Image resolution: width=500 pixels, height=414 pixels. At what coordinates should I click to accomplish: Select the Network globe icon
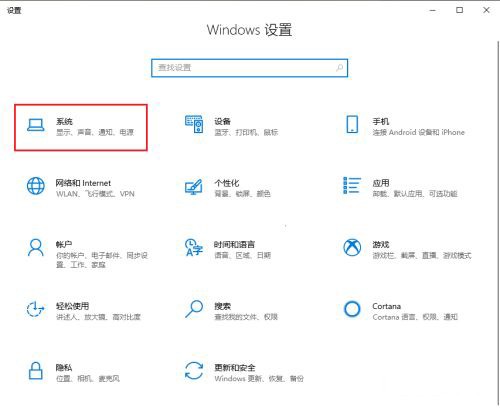pos(36,186)
